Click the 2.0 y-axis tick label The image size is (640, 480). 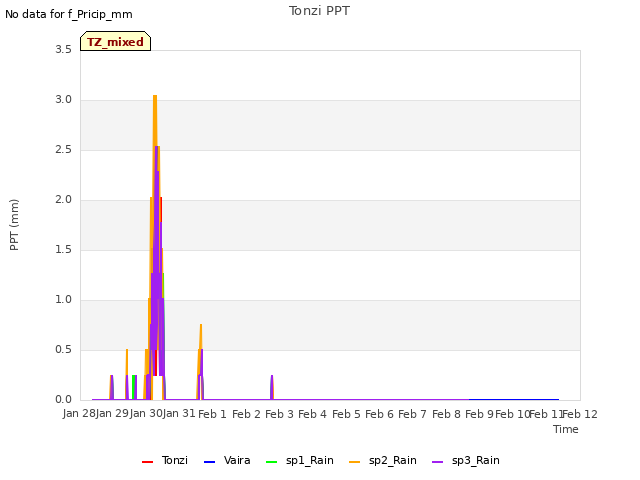(x=63, y=200)
